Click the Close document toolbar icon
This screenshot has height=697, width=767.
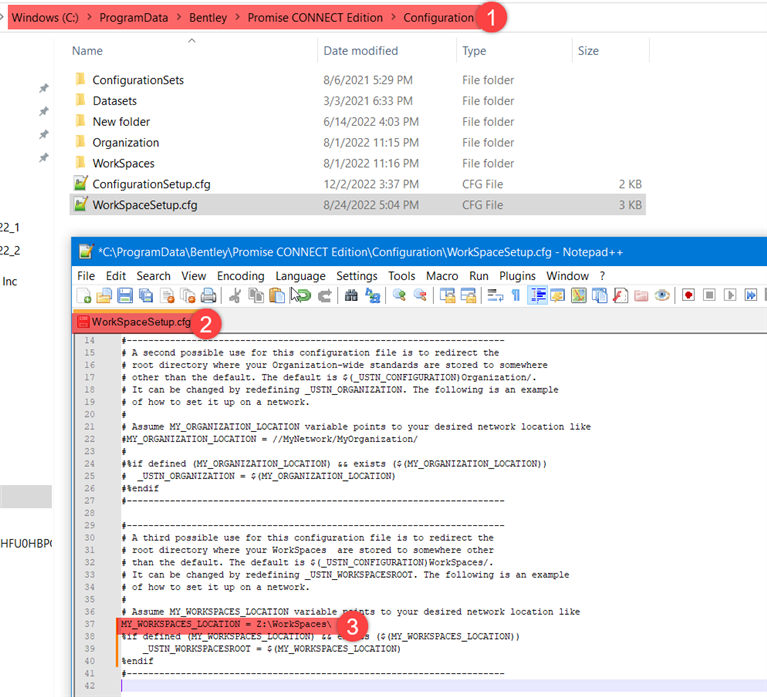(167, 295)
